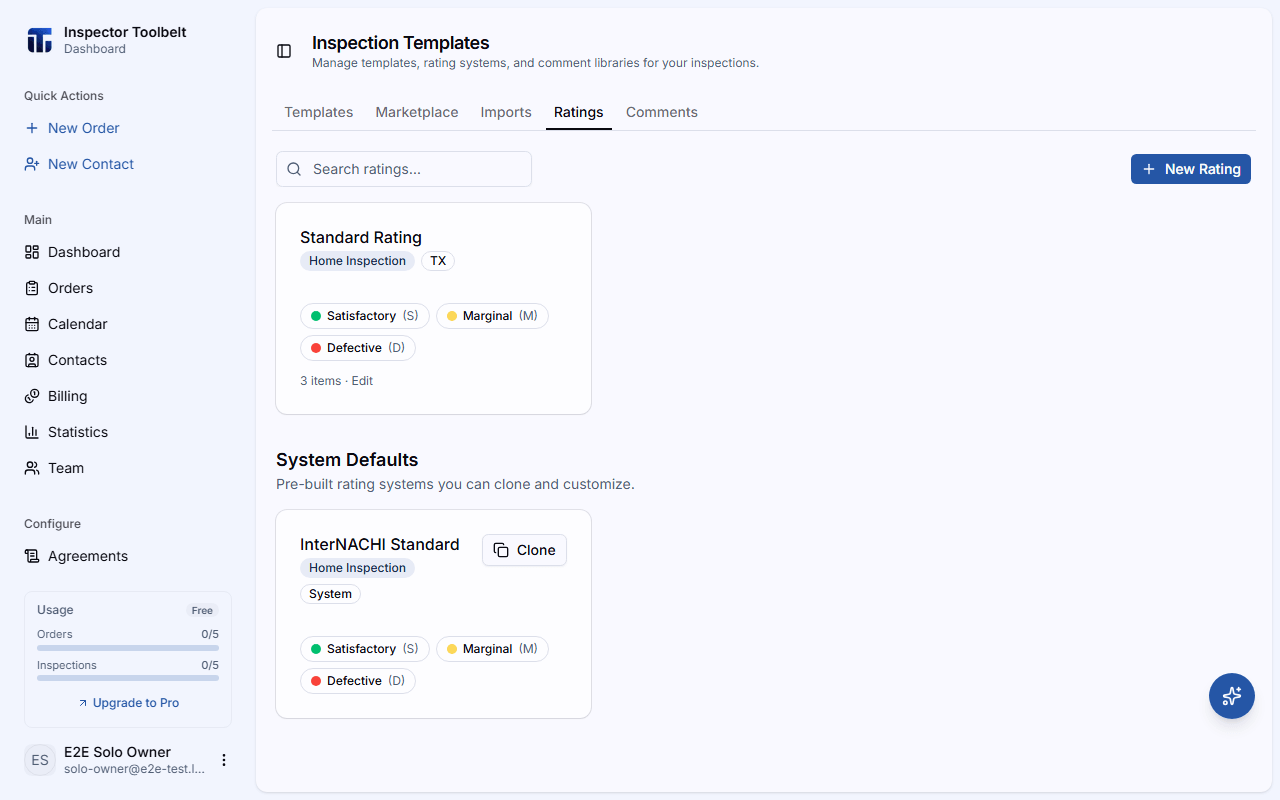Click Home Inspection tag on Standard Rating
This screenshot has width=1280, height=800.
point(357,261)
